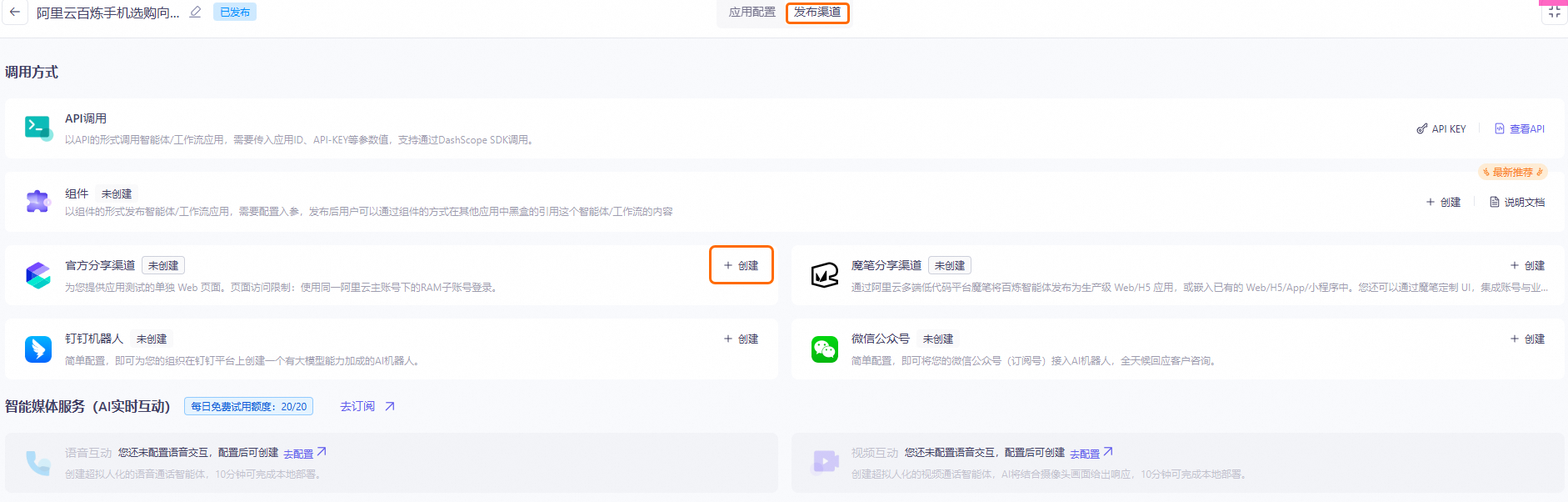1568x502 pixels.
Task: Click the exit fullscreen icon at top right
Action: tap(1554, 13)
